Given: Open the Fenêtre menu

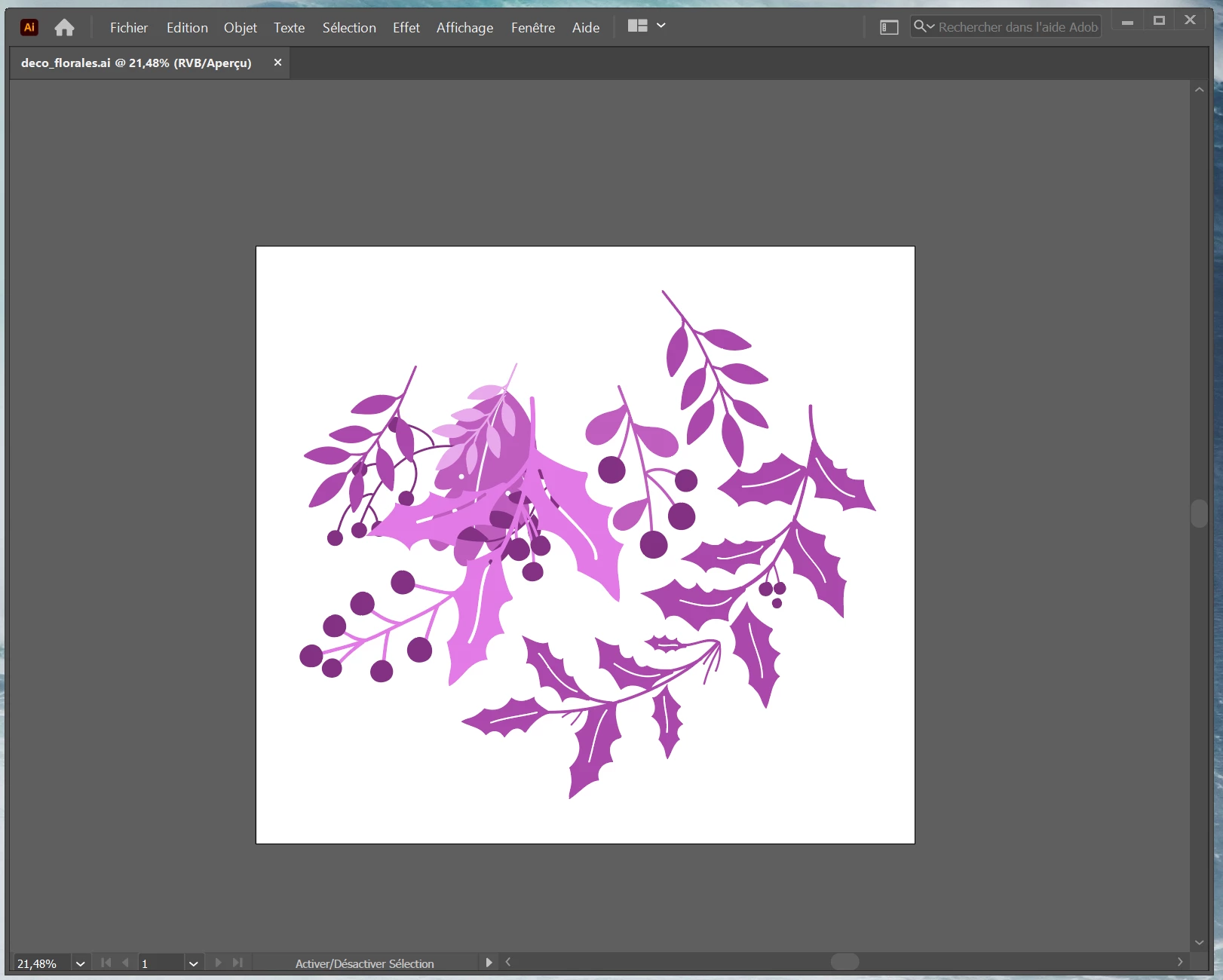Looking at the screenshot, I should pyautogui.click(x=533, y=28).
